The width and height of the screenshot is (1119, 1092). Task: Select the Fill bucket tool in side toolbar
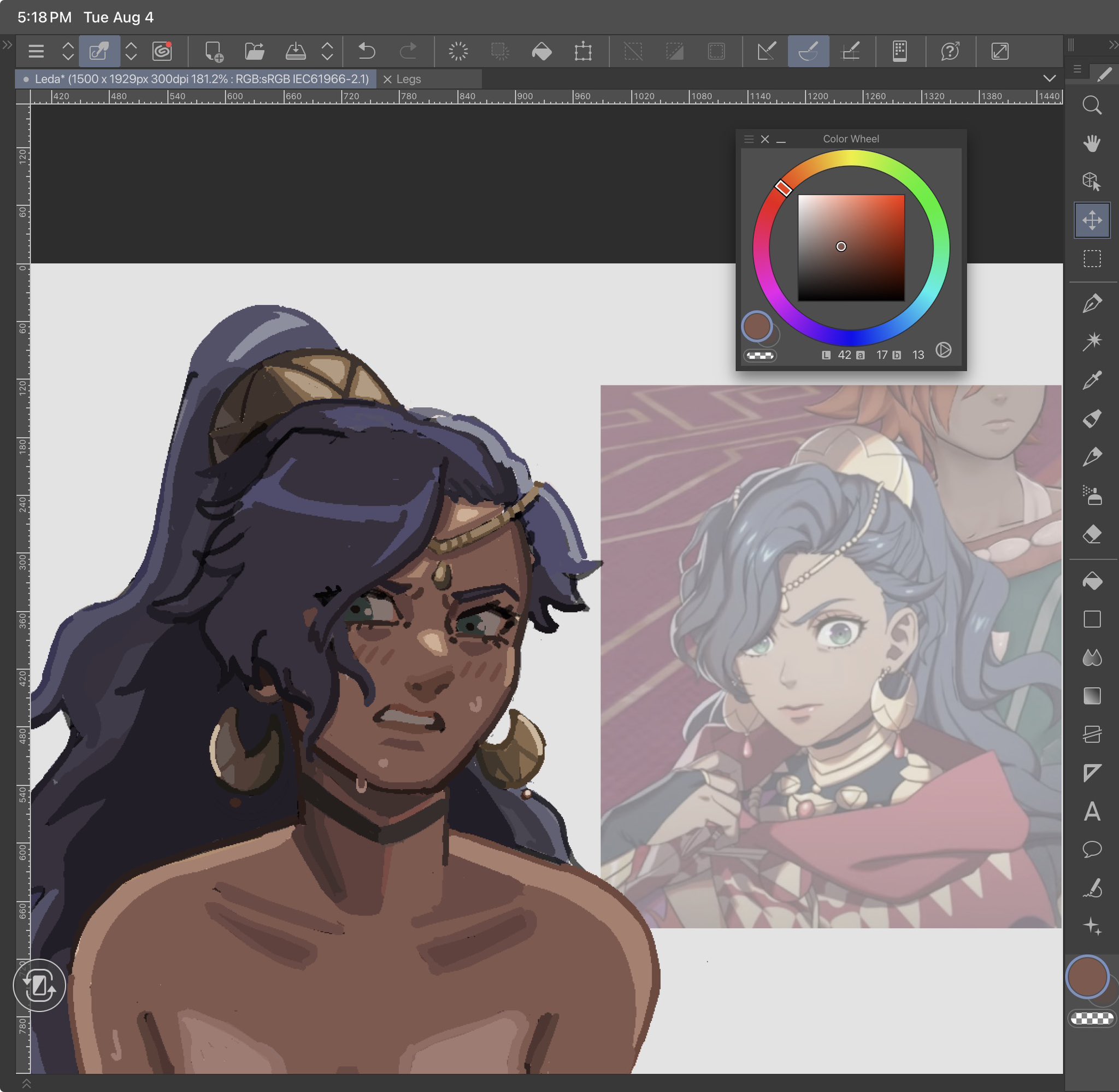1092,581
